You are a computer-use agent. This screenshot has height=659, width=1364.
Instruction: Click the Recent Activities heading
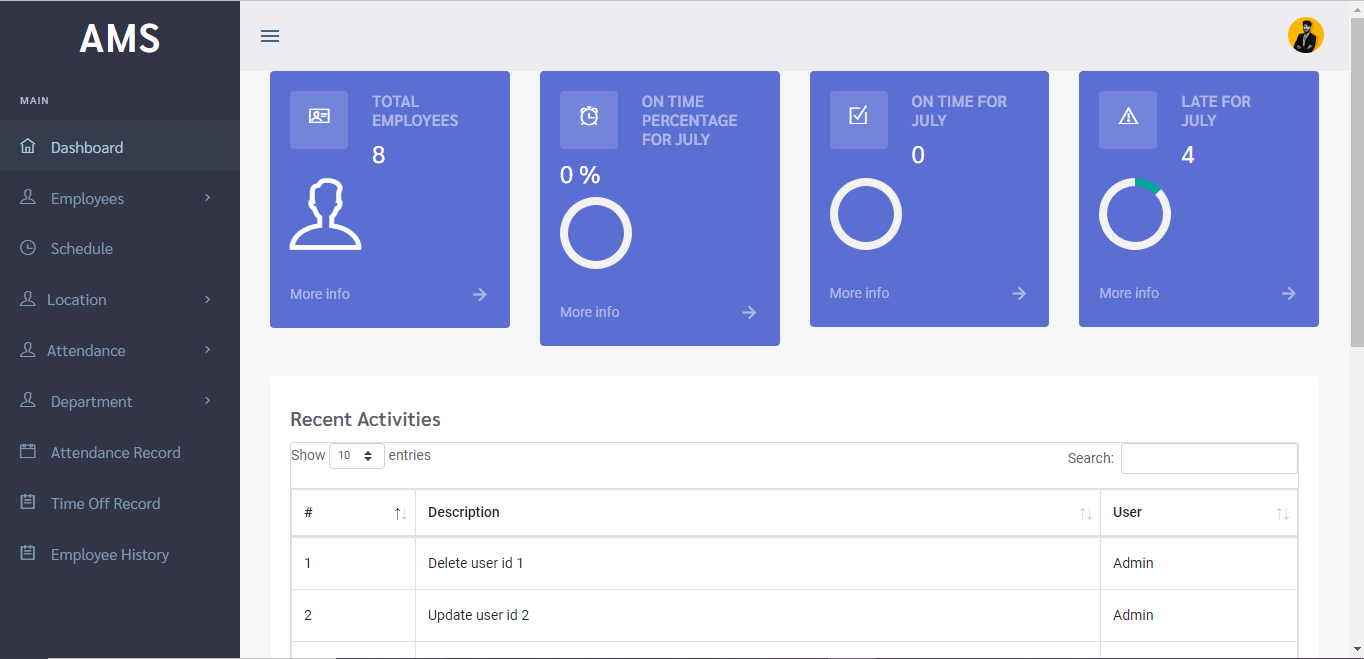pos(365,419)
